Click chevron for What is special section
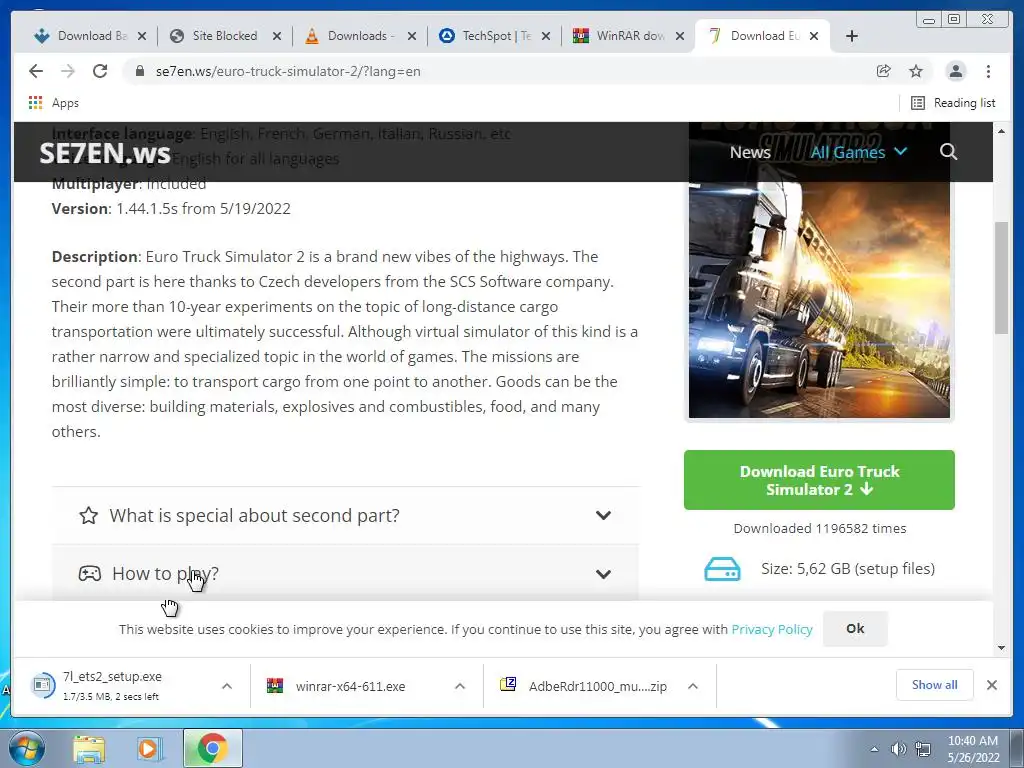This screenshot has height=768, width=1024. pyautogui.click(x=603, y=515)
